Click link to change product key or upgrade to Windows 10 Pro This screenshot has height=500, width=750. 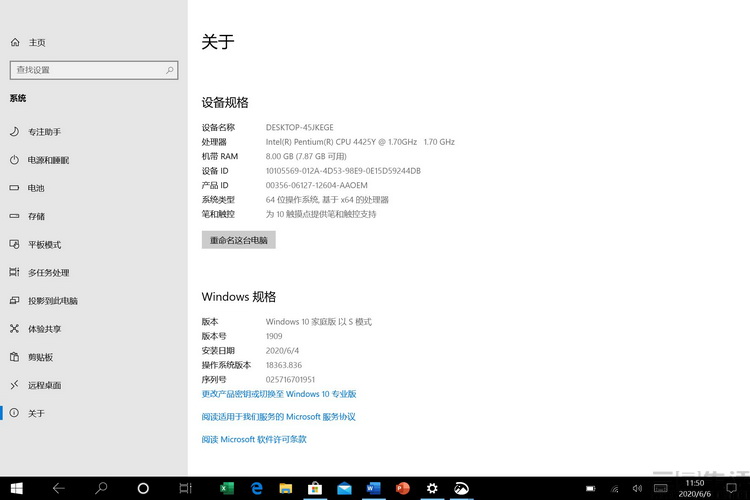pyautogui.click(x=279, y=394)
